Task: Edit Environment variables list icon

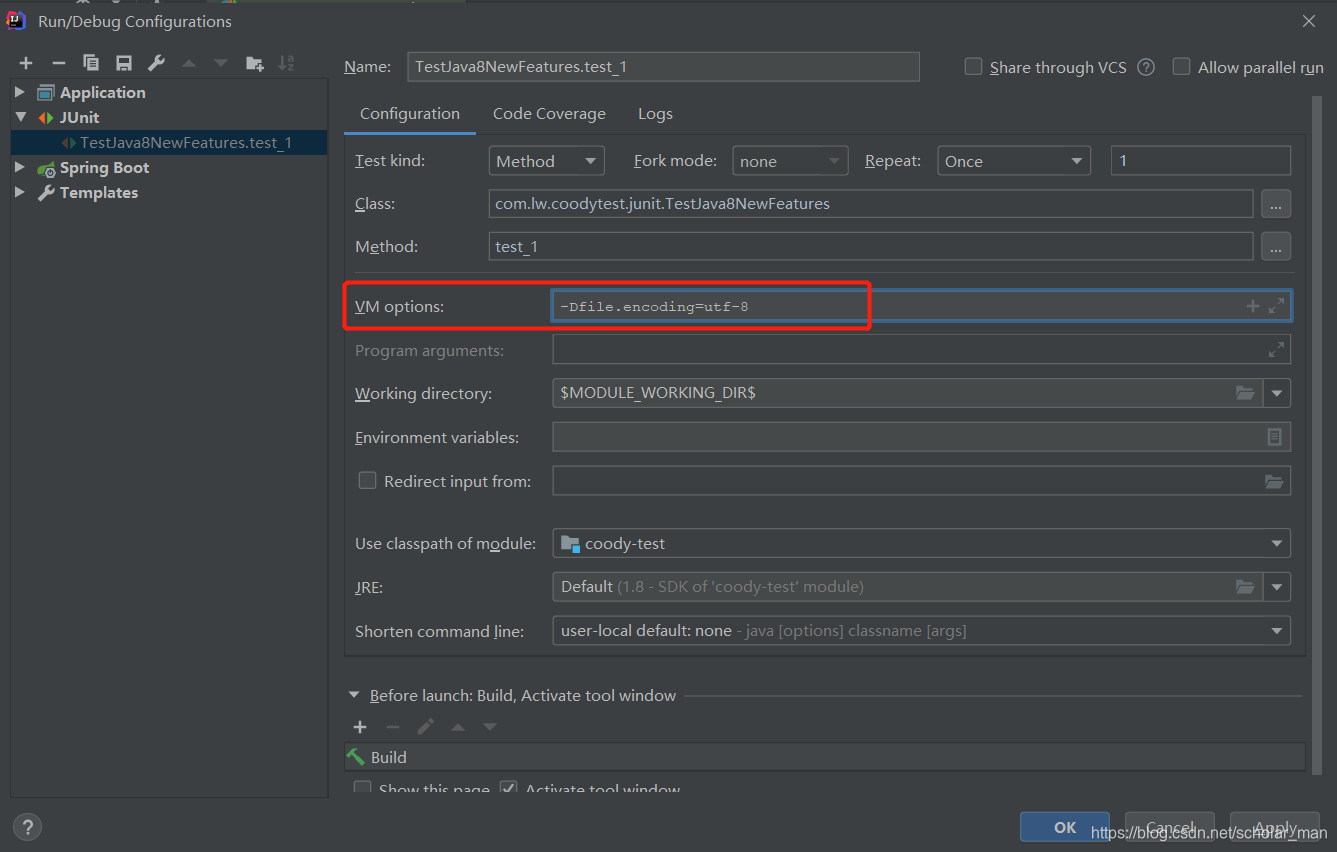Action: point(1274,437)
